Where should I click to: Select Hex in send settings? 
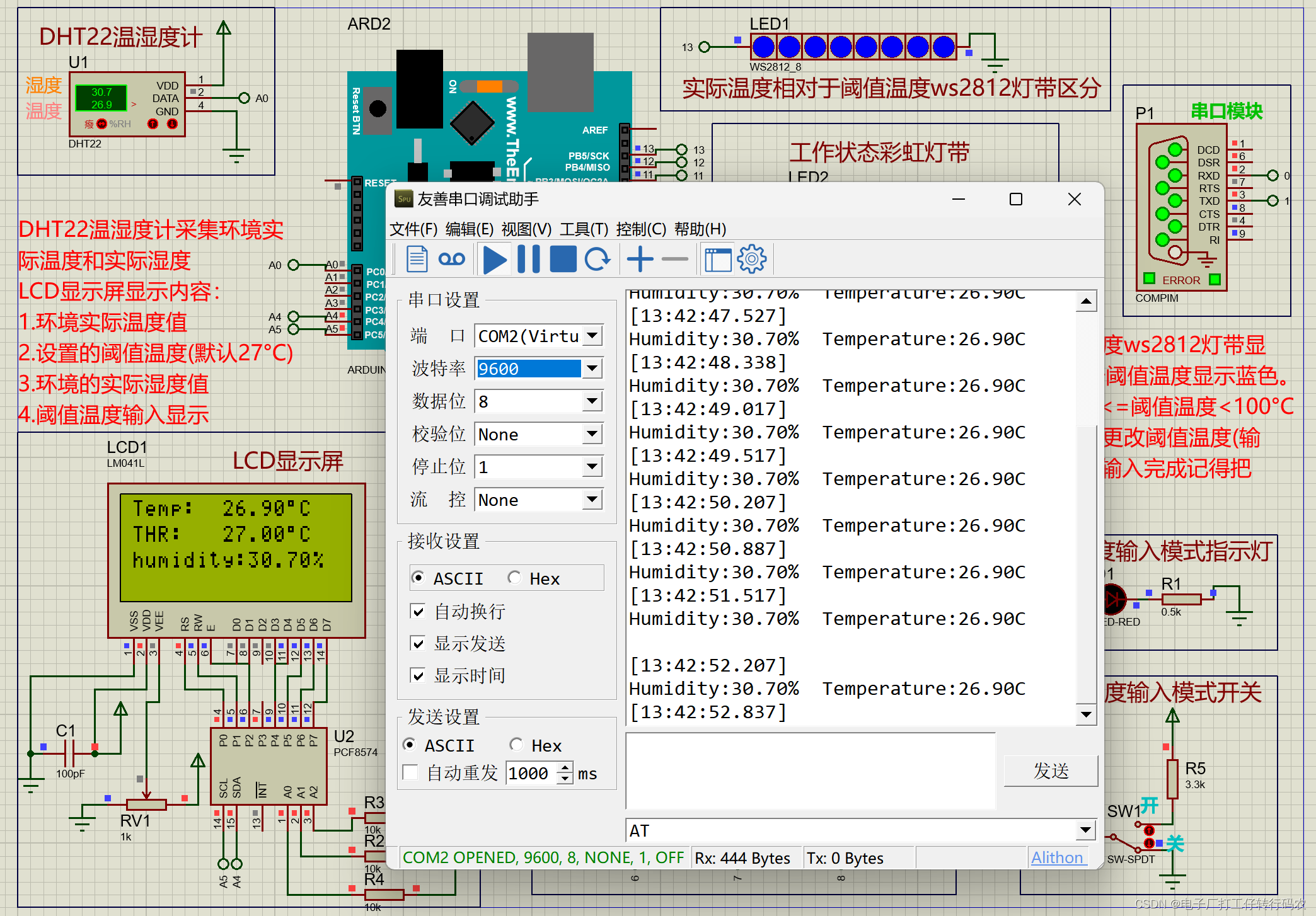tap(517, 745)
